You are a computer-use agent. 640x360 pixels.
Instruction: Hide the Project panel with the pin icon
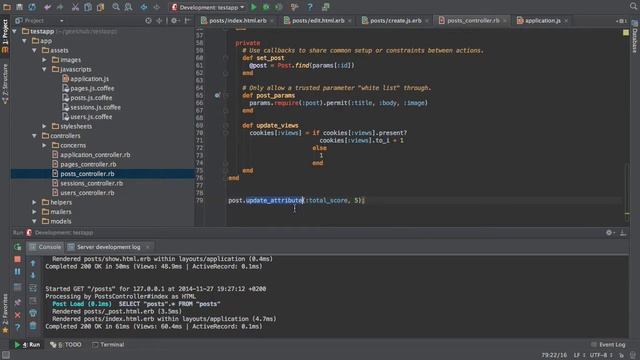coord(187,20)
